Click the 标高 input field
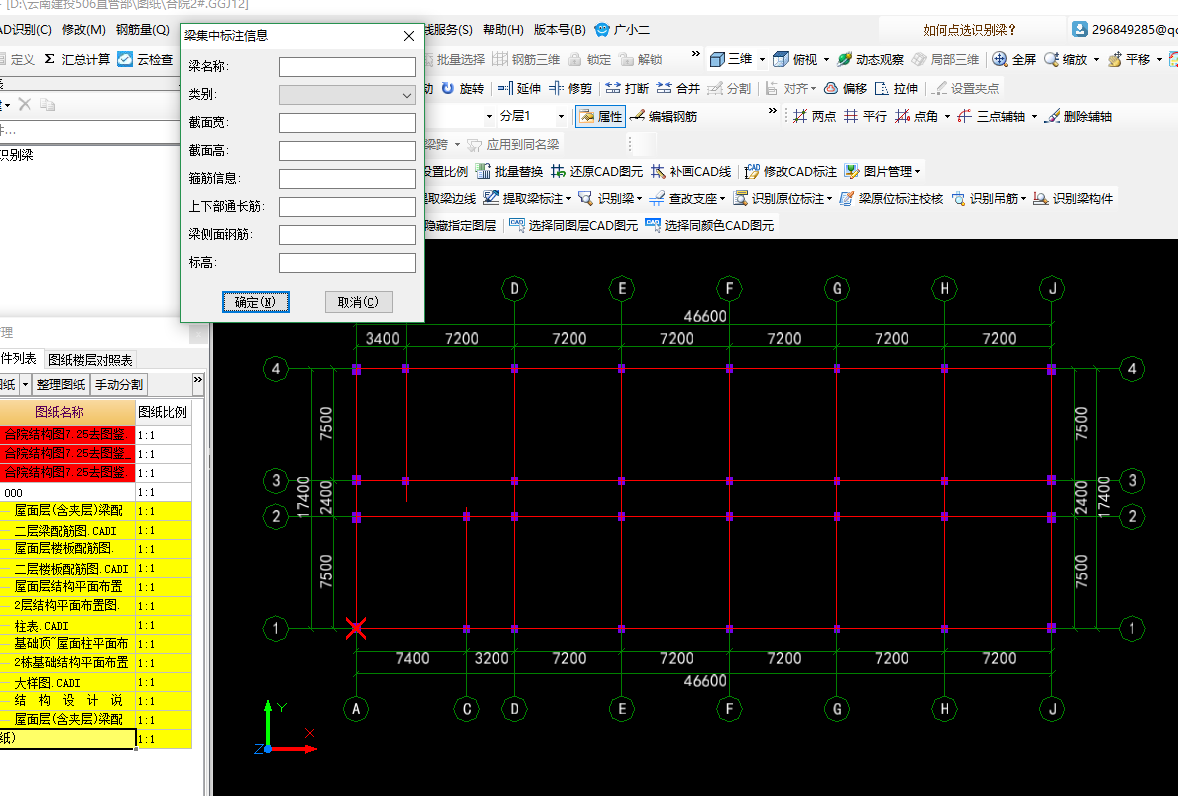The width and height of the screenshot is (1178, 796). tap(347, 263)
